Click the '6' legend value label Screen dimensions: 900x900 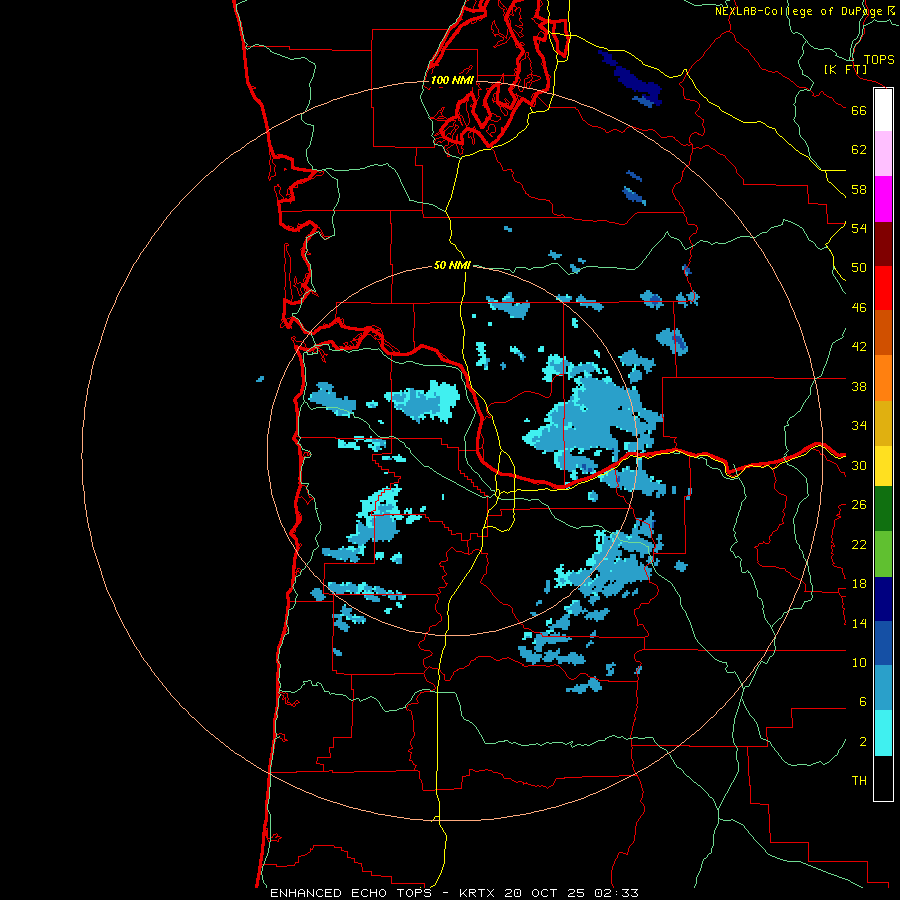tap(862, 702)
